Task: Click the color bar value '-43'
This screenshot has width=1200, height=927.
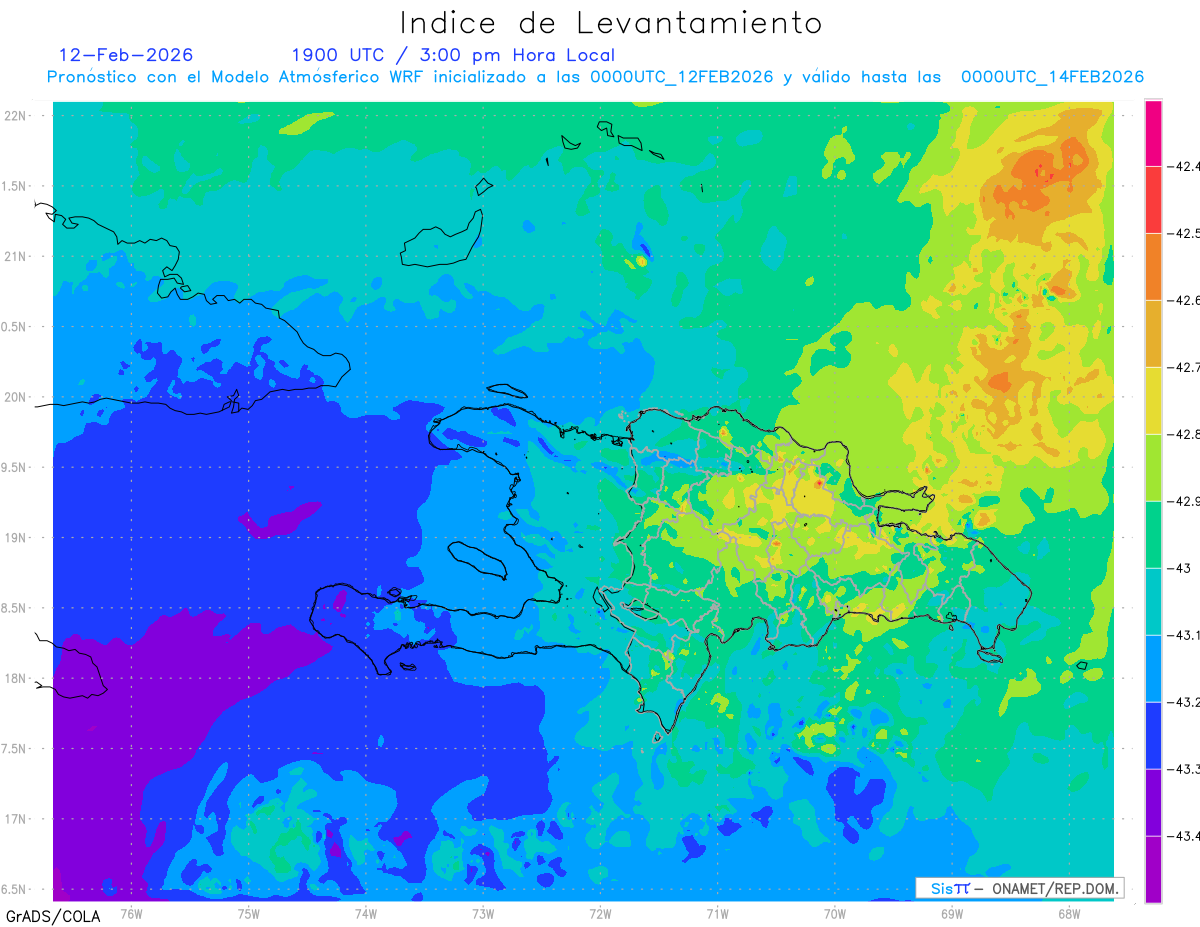Action: point(1177,568)
